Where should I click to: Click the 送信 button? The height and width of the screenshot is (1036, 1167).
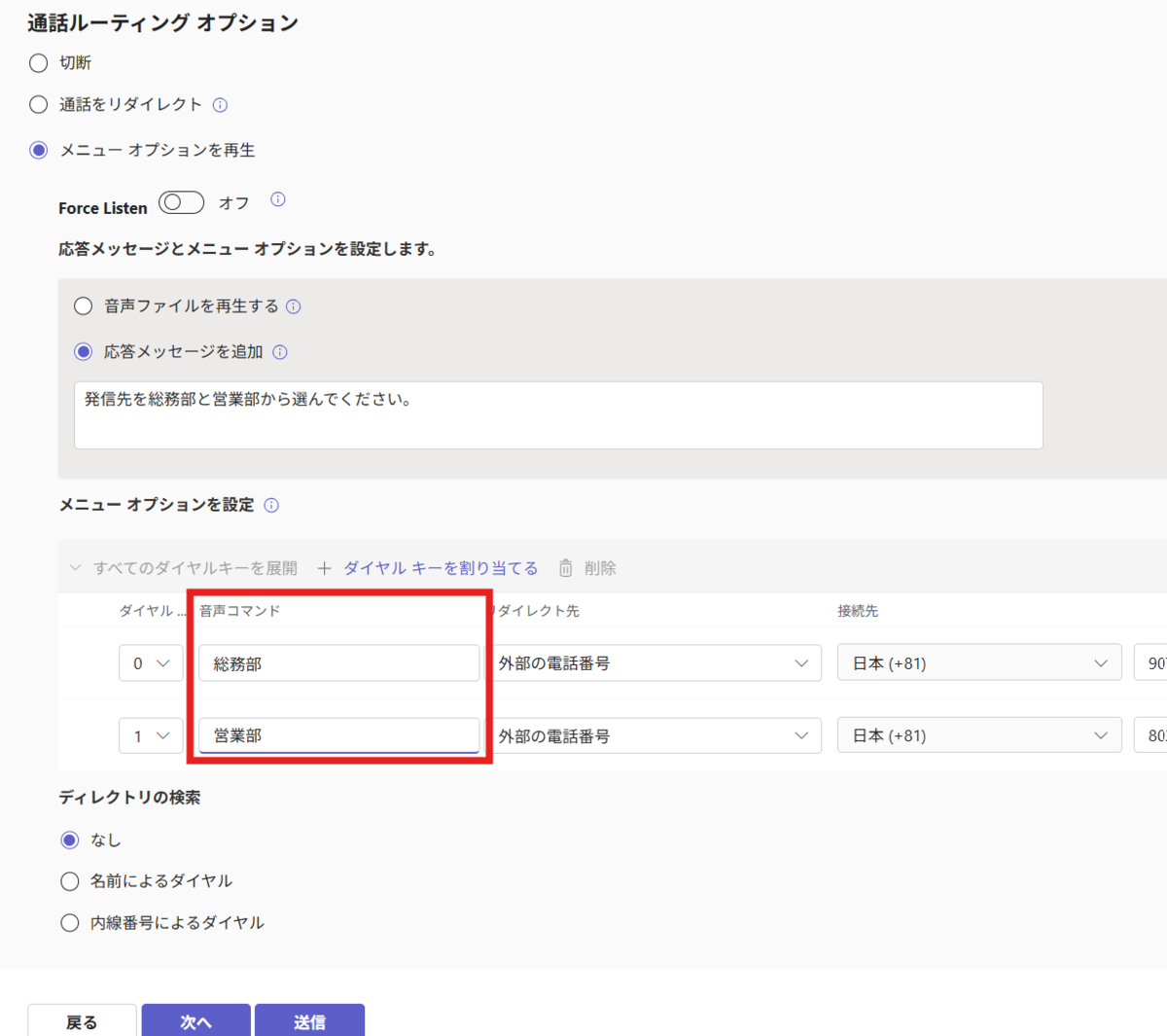(x=310, y=1020)
